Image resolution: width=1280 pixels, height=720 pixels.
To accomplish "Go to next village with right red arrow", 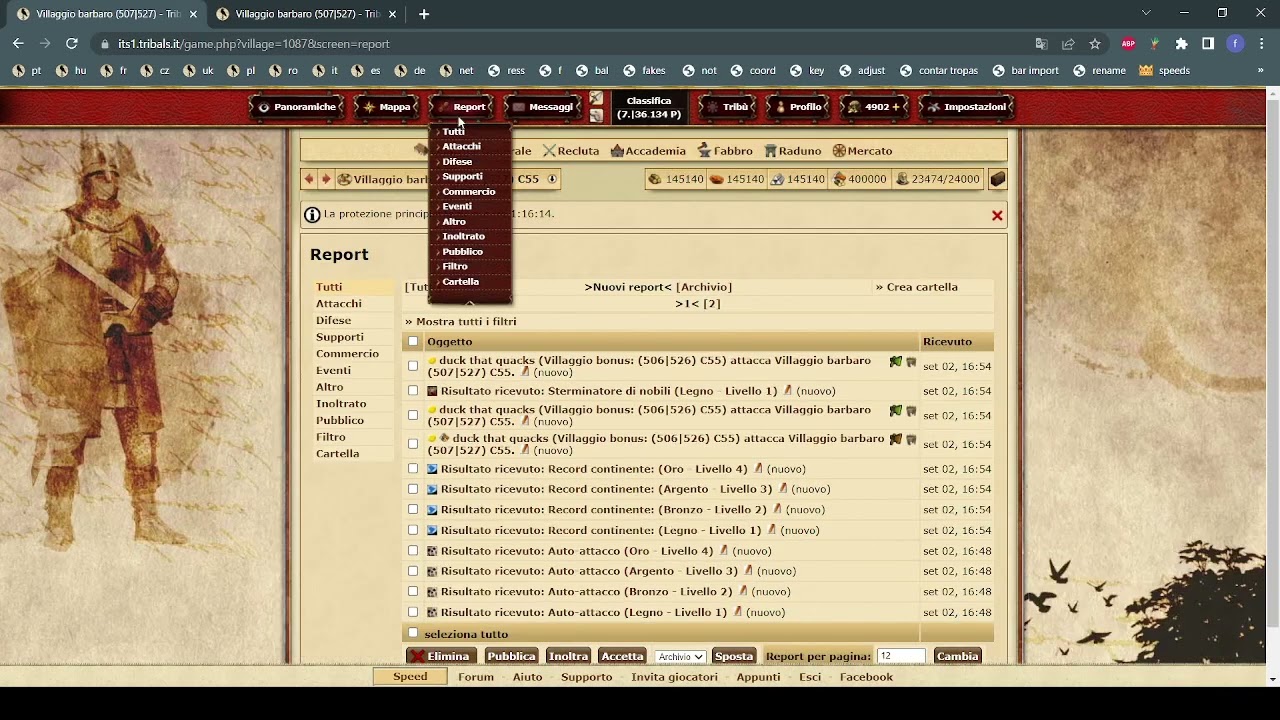I will [326, 179].
